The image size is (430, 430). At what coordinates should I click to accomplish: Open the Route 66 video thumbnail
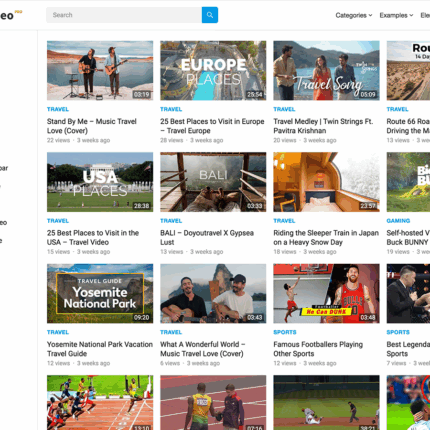[x=408, y=71]
